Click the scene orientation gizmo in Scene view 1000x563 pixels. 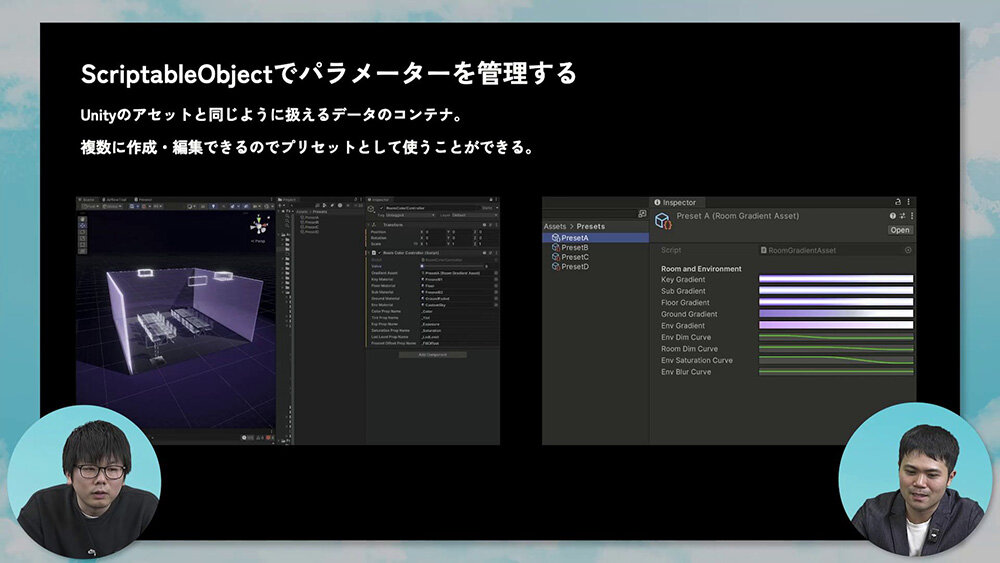(258, 226)
